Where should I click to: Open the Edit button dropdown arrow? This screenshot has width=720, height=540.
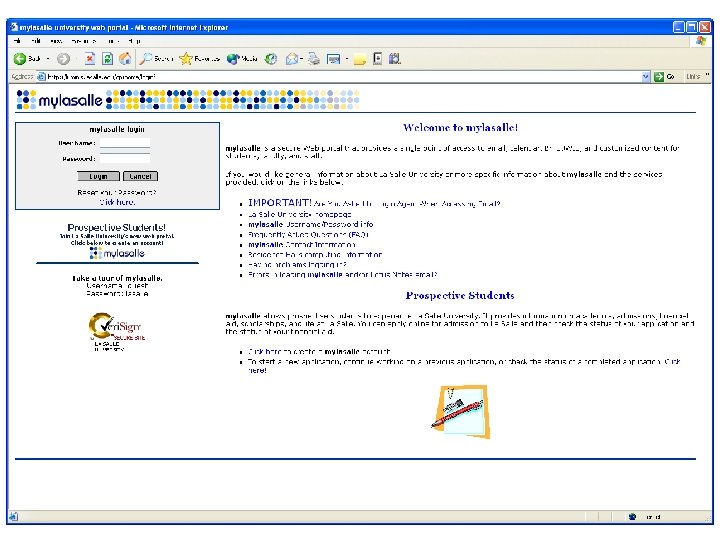[346, 59]
